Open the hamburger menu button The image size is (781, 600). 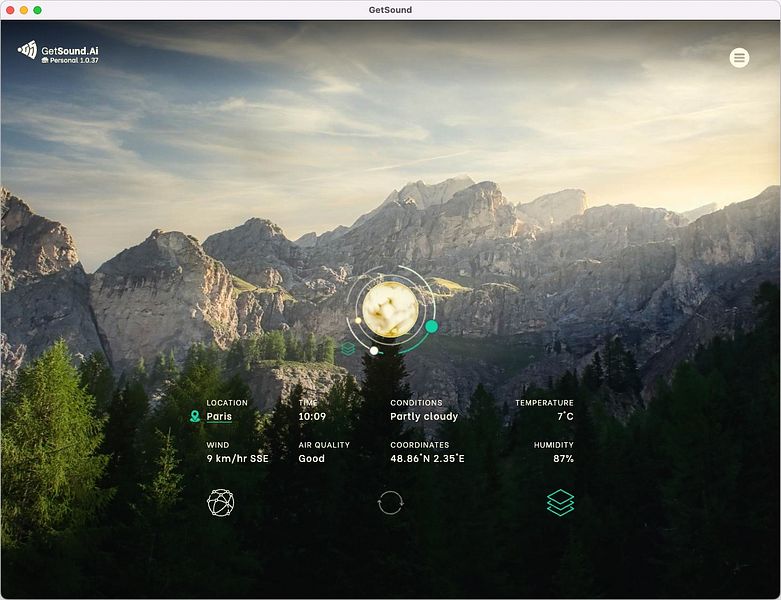pos(739,58)
